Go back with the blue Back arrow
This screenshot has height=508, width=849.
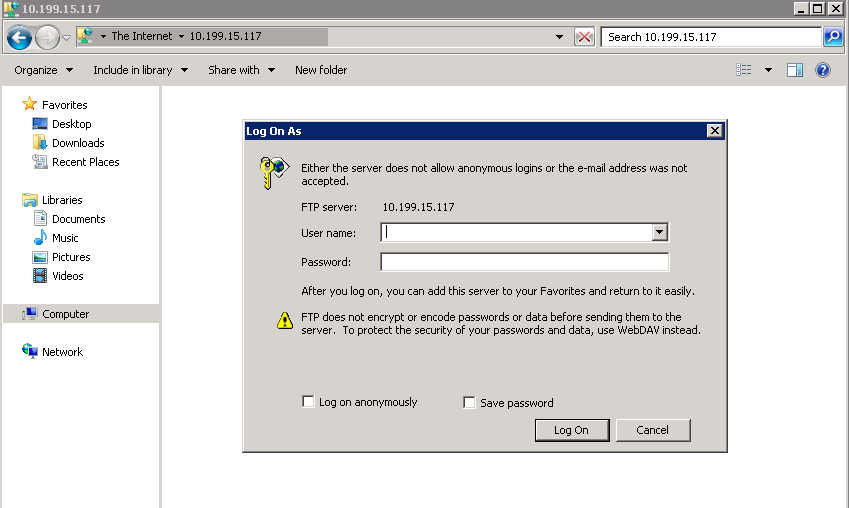tap(19, 37)
